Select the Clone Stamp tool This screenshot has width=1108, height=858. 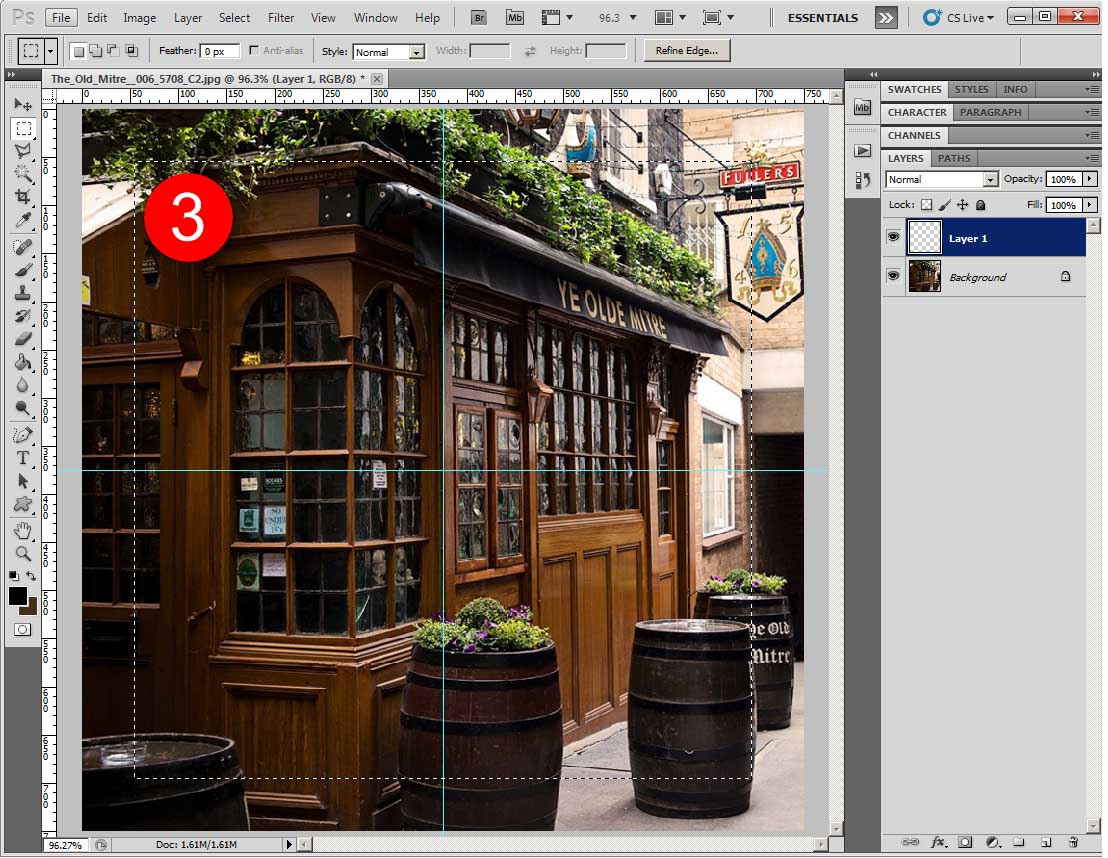(22, 293)
